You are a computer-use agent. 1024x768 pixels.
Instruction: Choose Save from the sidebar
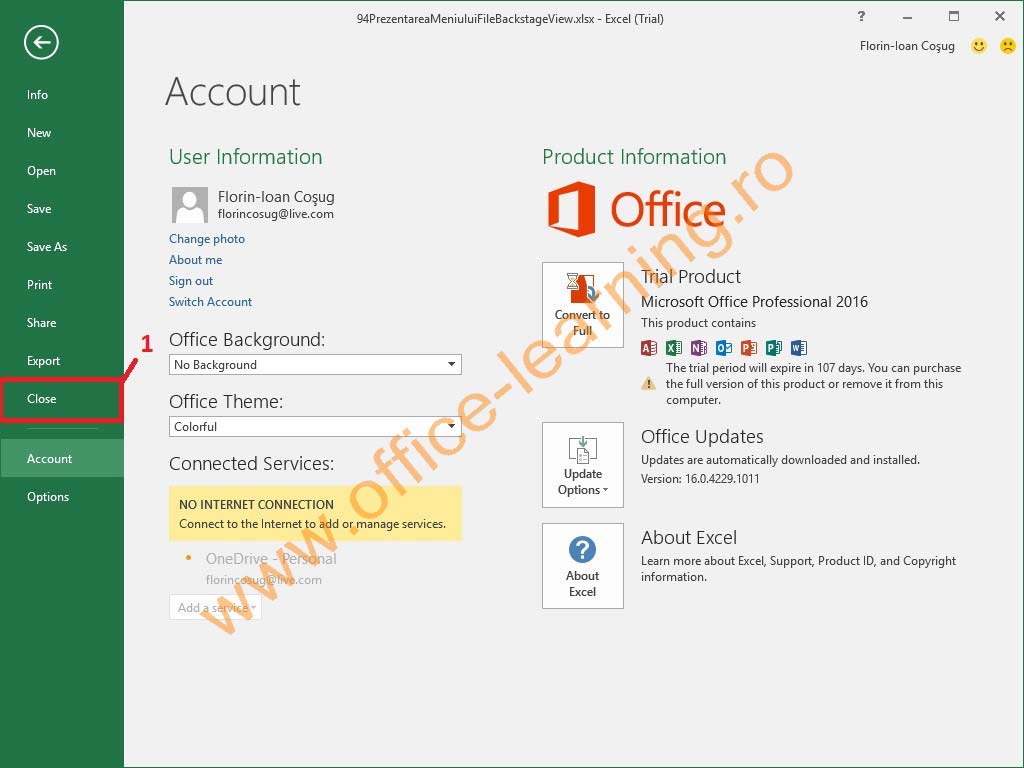tap(62, 208)
